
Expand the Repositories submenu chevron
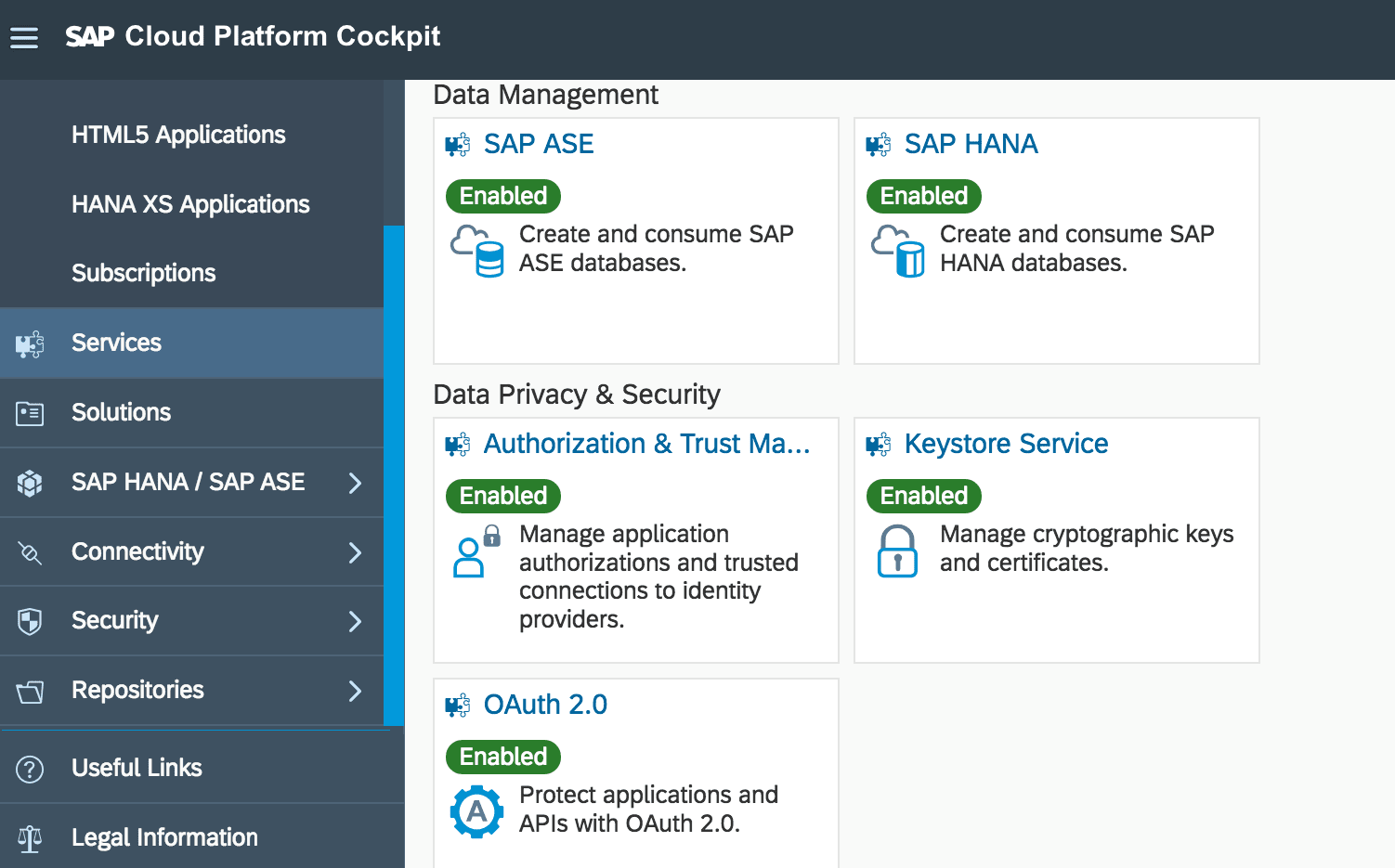pos(355,691)
